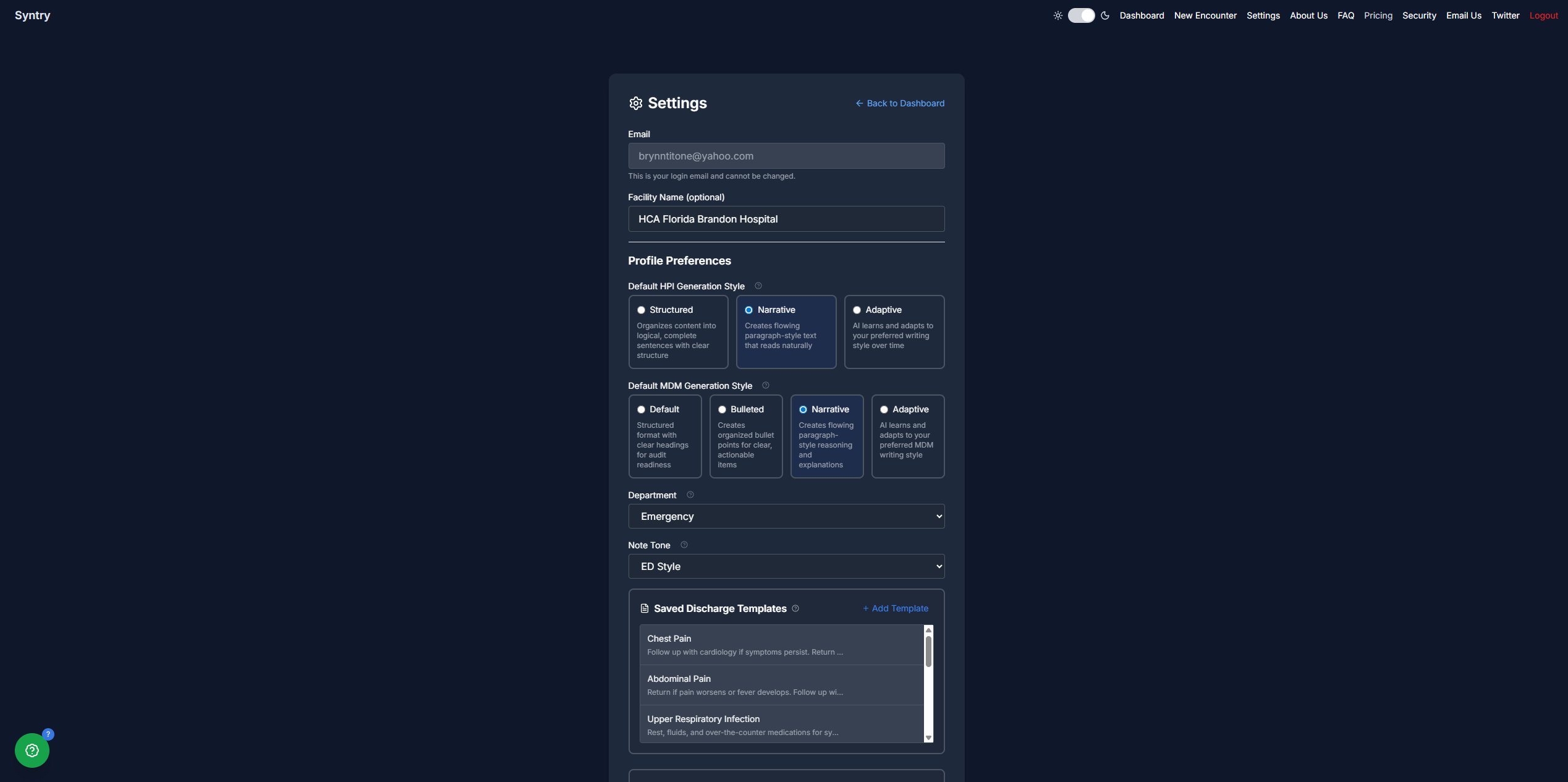
Task: Open Upper Respiratory Infection template
Action: (x=781, y=725)
